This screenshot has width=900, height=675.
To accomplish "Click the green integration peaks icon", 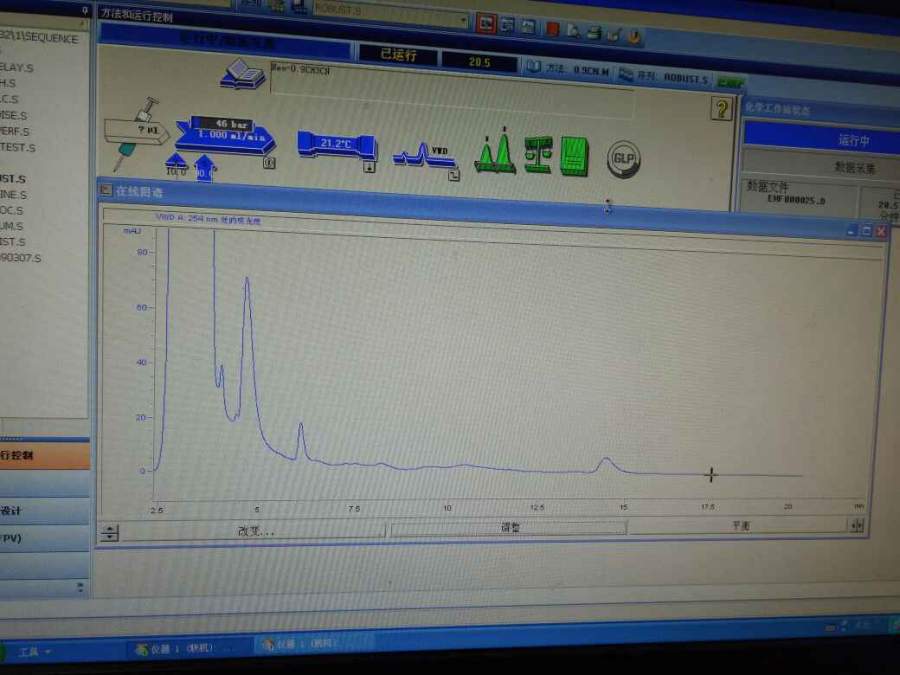I will 495,150.
